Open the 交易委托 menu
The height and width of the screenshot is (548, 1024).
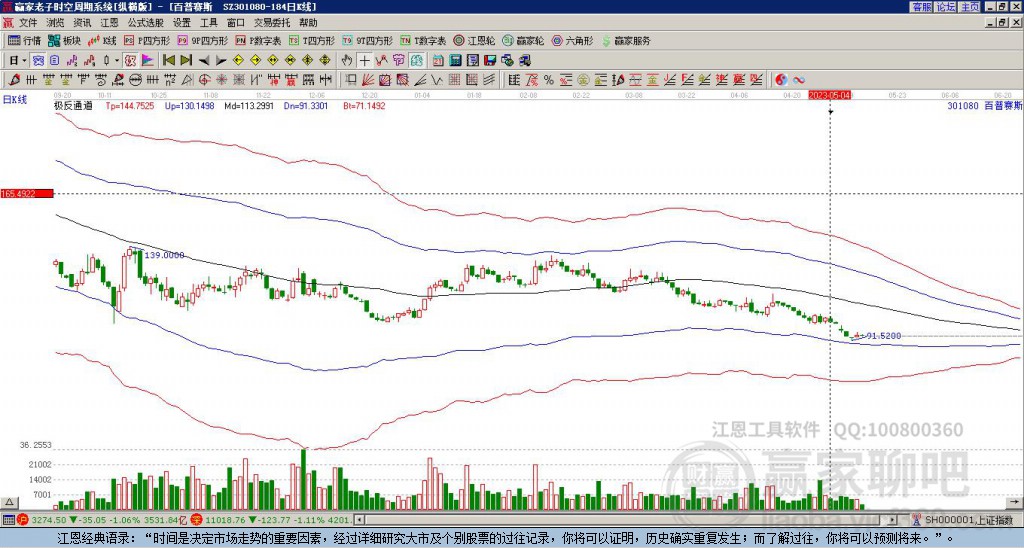tap(272, 23)
